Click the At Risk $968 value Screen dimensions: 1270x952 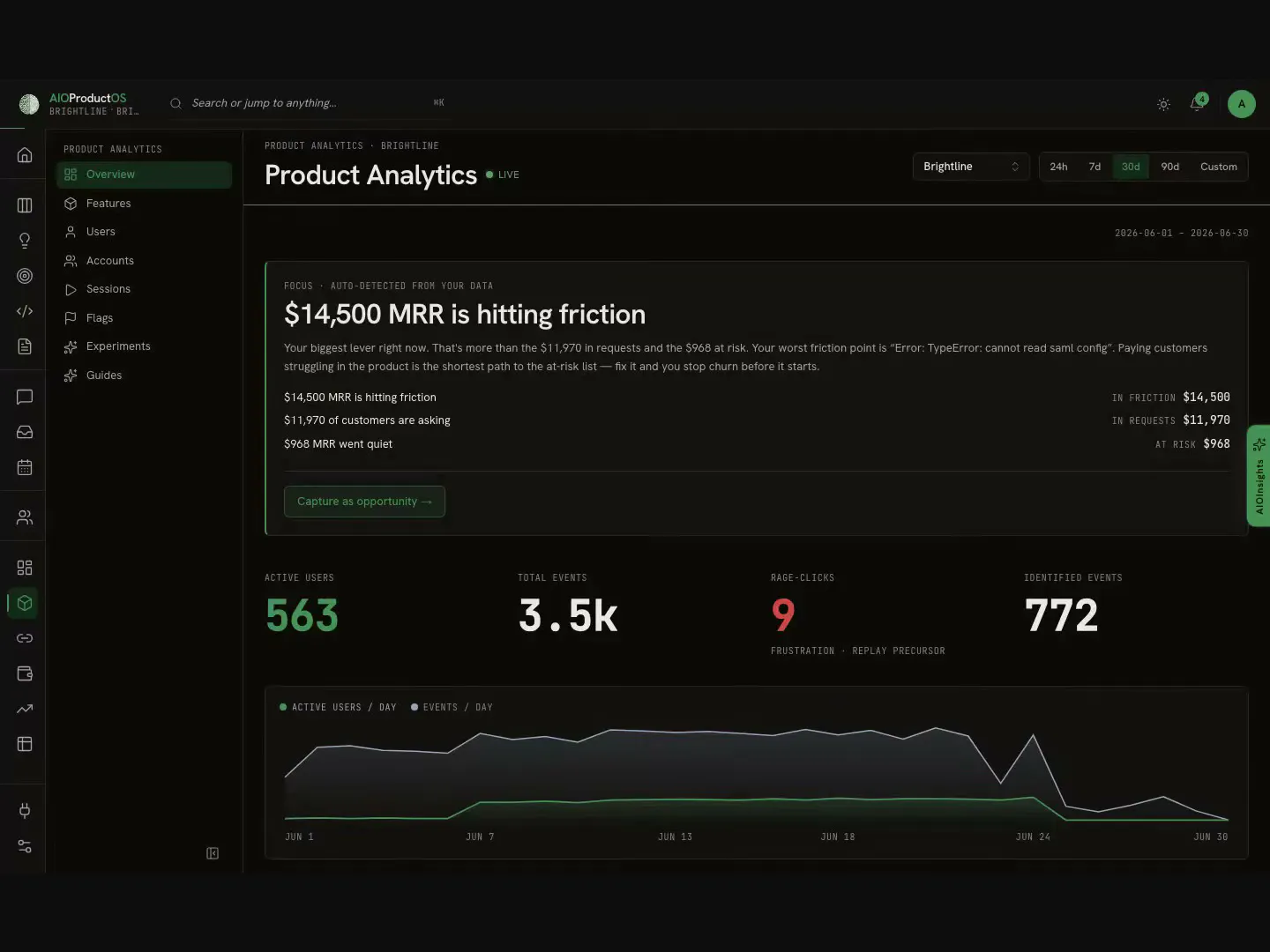click(x=1216, y=444)
